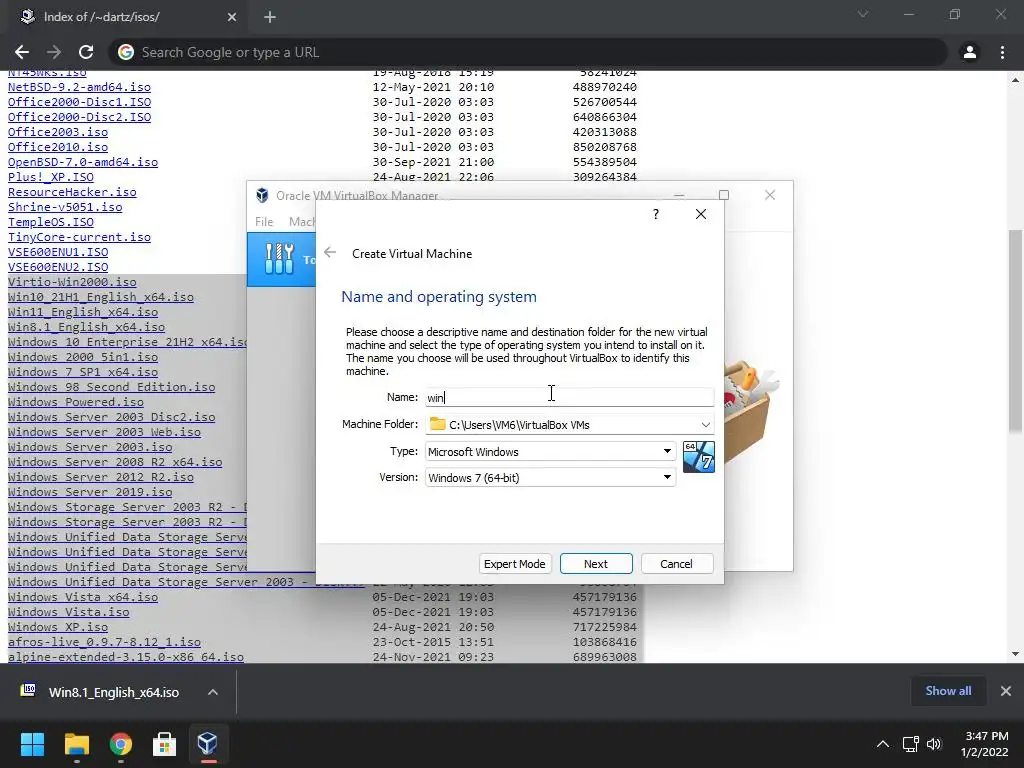
Task: Open the Machine Folder dropdown
Action: click(705, 424)
